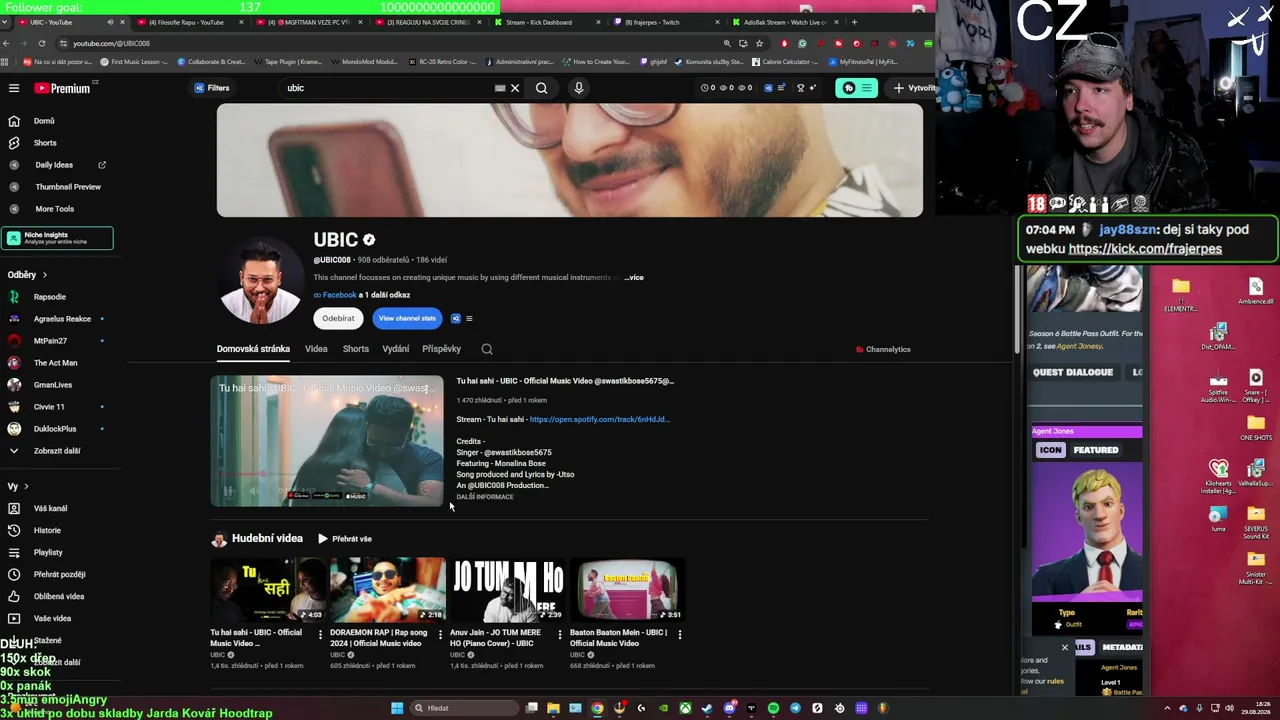Click Přehrát vše for Hudební videa
This screenshot has width=1280, height=720.
[345, 539]
